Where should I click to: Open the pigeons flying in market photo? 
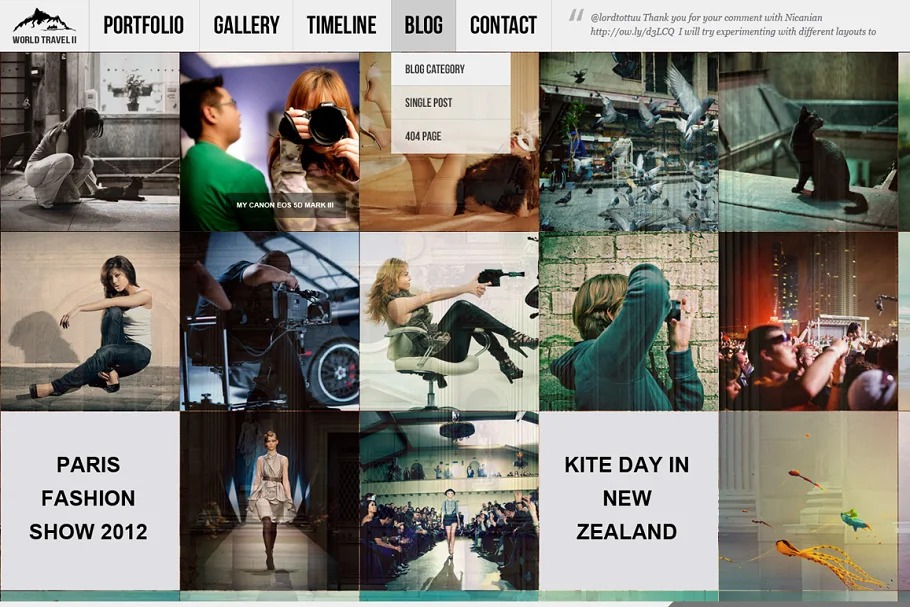point(629,142)
